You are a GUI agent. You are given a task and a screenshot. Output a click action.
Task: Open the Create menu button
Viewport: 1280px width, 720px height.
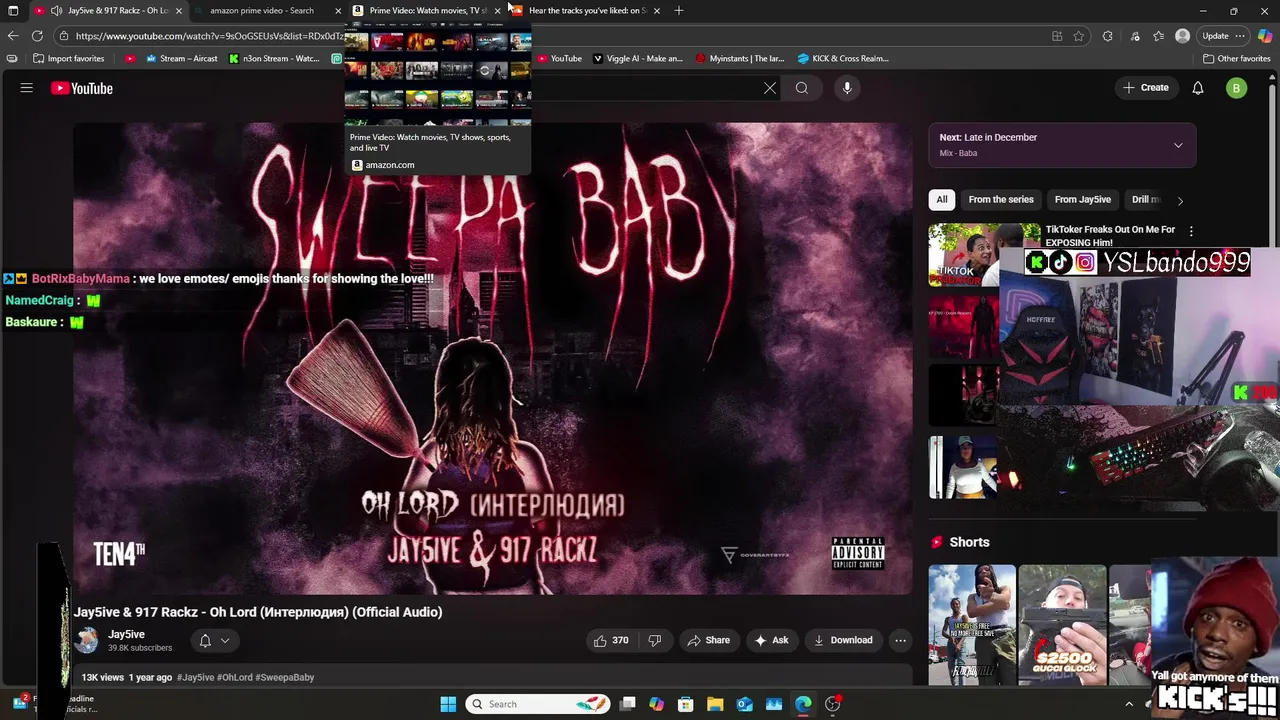click(x=1146, y=88)
